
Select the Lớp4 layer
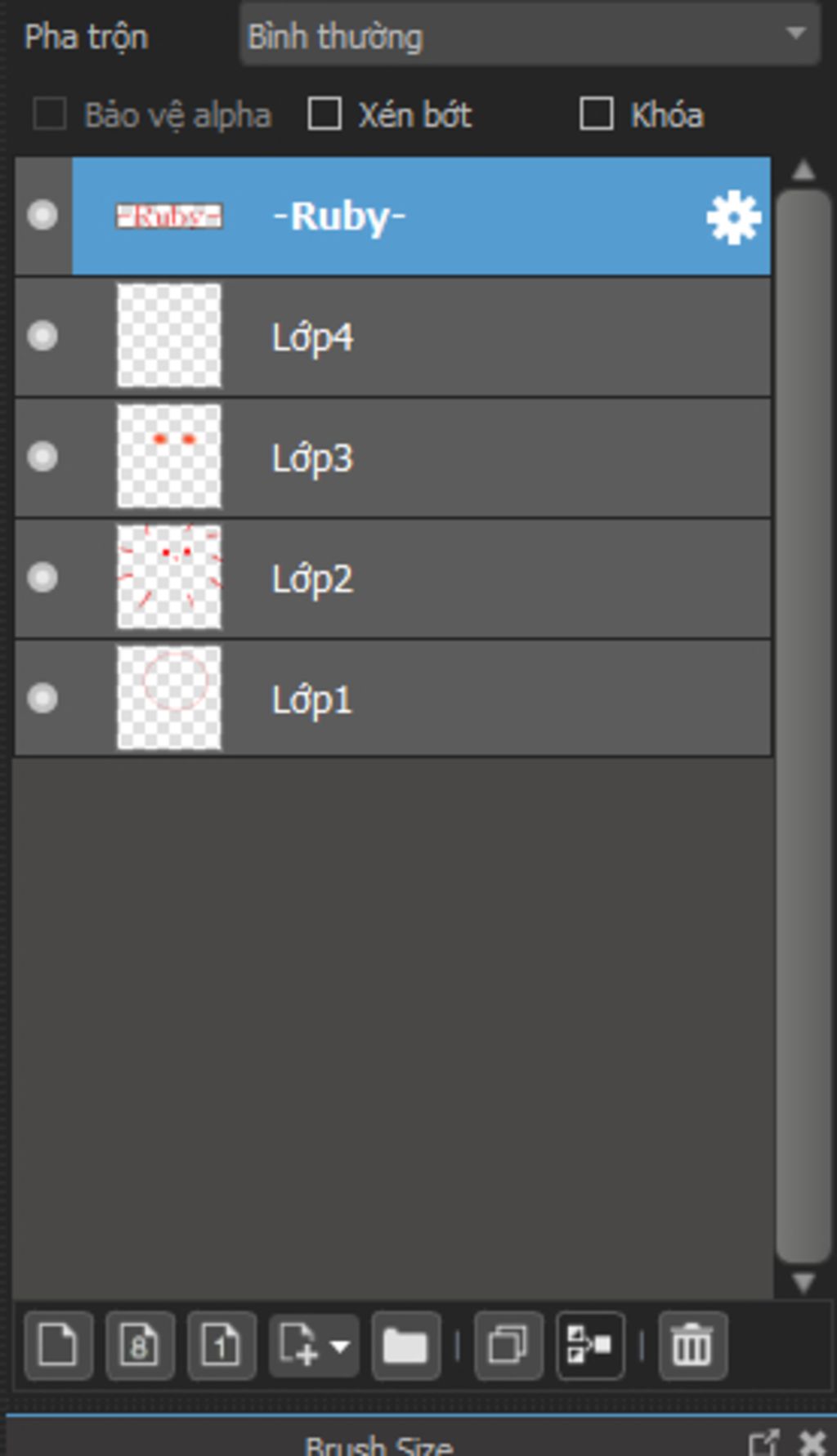pos(393,336)
